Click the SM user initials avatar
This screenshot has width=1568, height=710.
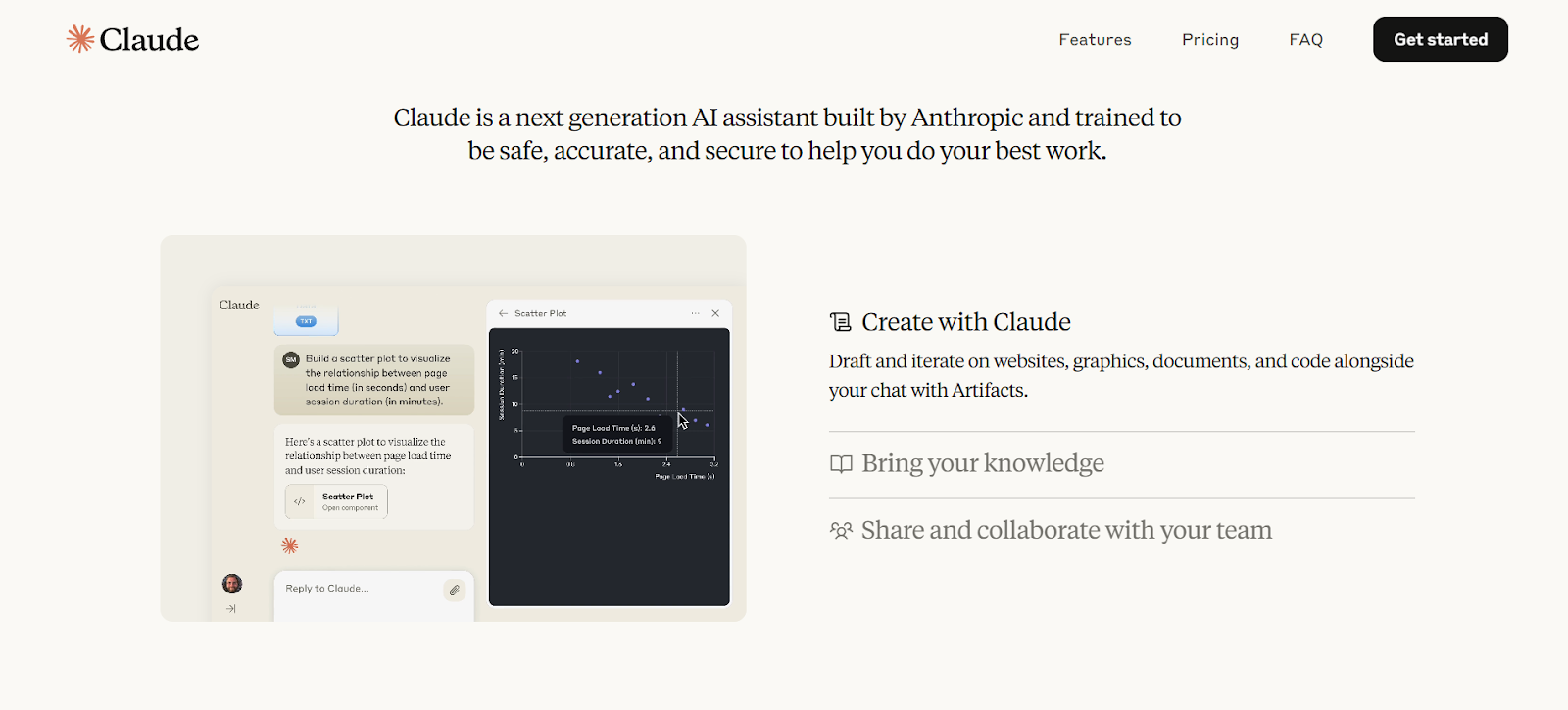point(291,359)
